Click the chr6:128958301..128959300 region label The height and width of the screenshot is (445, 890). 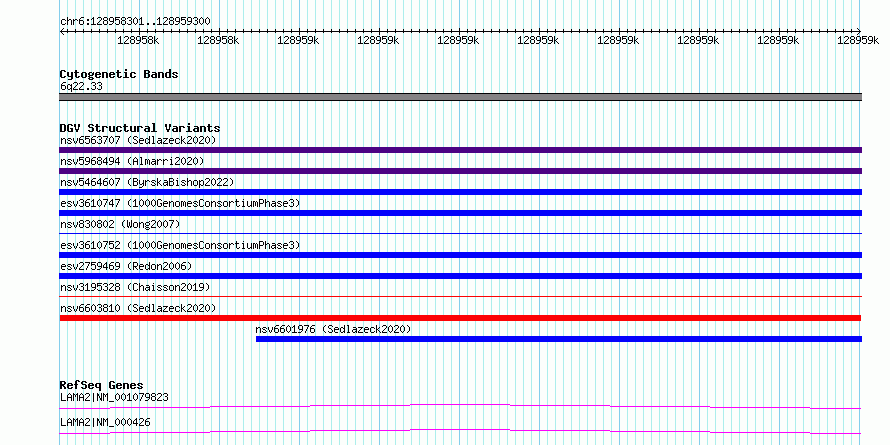tap(135, 22)
